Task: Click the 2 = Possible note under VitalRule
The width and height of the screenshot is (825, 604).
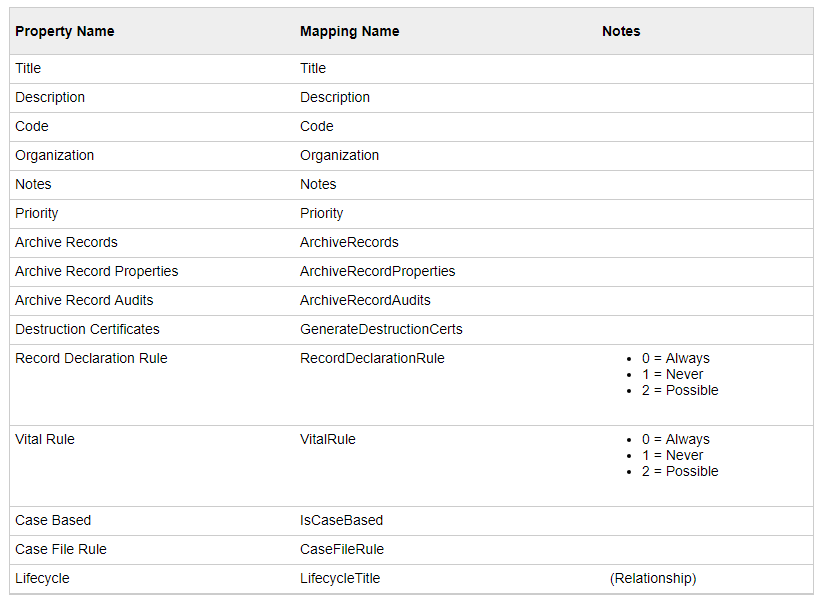Action: [681, 471]
